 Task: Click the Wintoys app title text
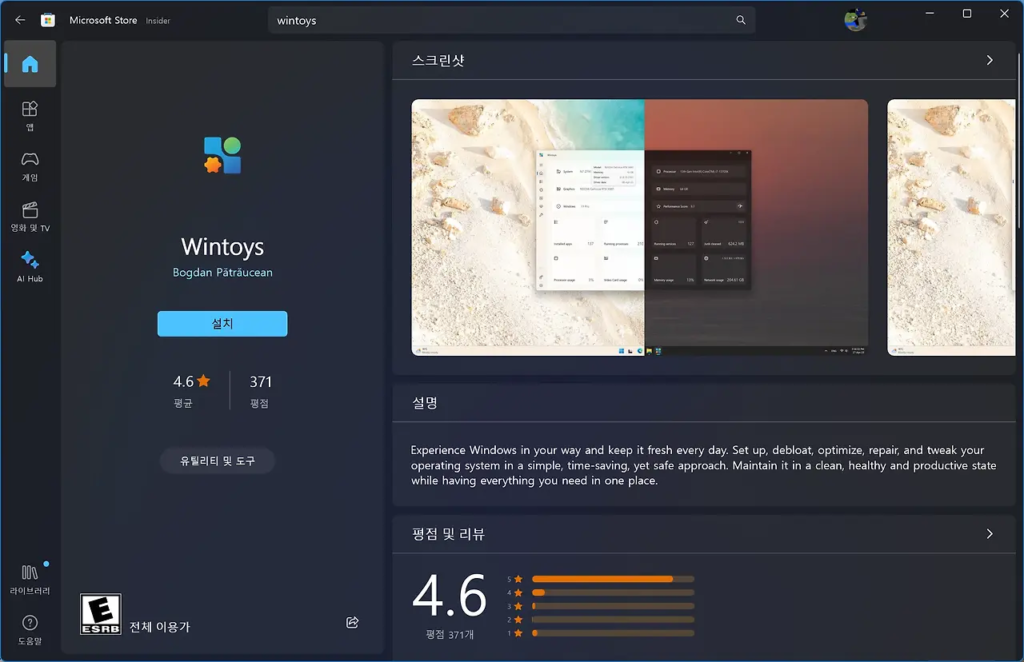pos(222,247)
